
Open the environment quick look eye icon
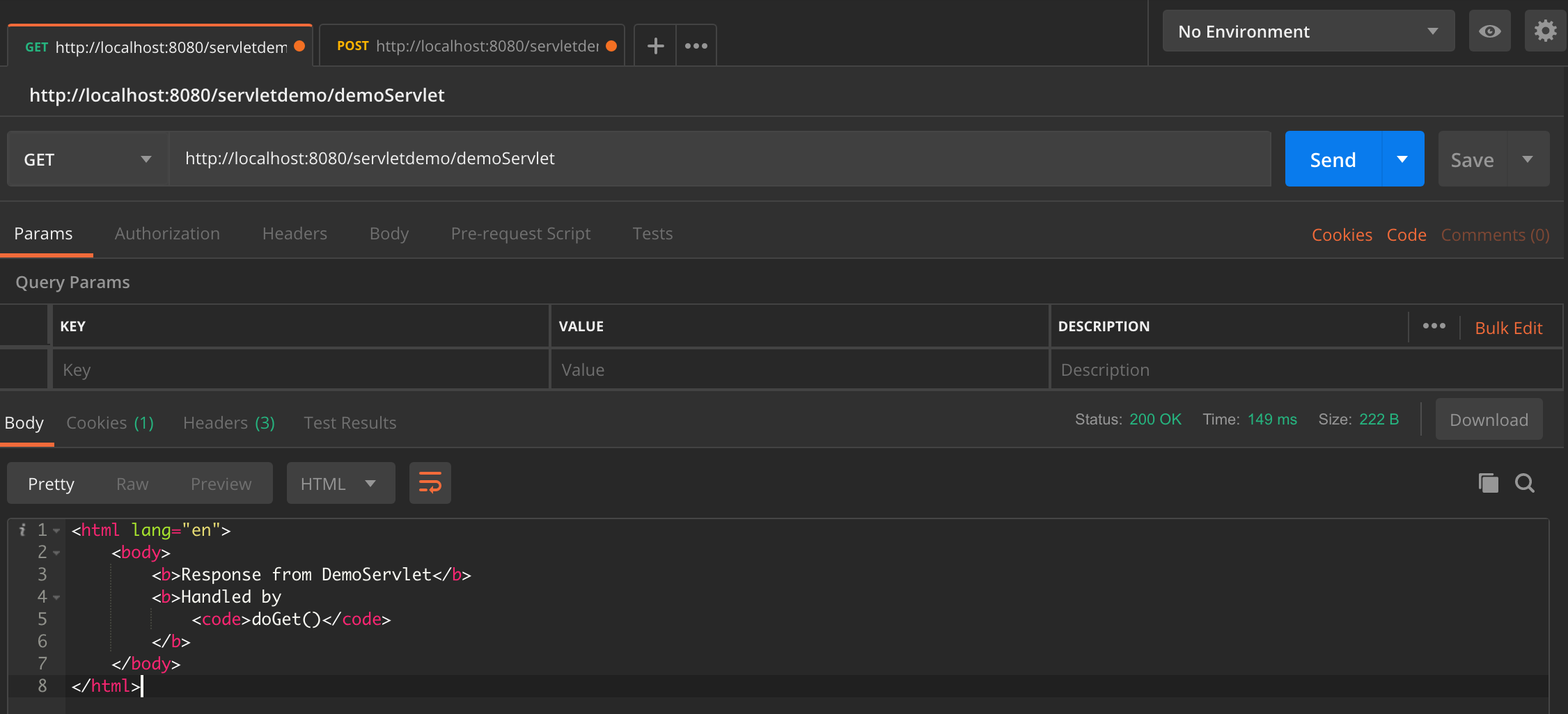click(1489, 31)
